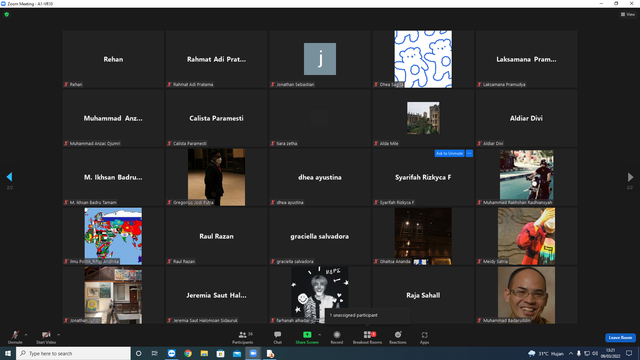640x360 pixels.
Task: Open Cortana from the taskbar
Action: pos(139,353)
